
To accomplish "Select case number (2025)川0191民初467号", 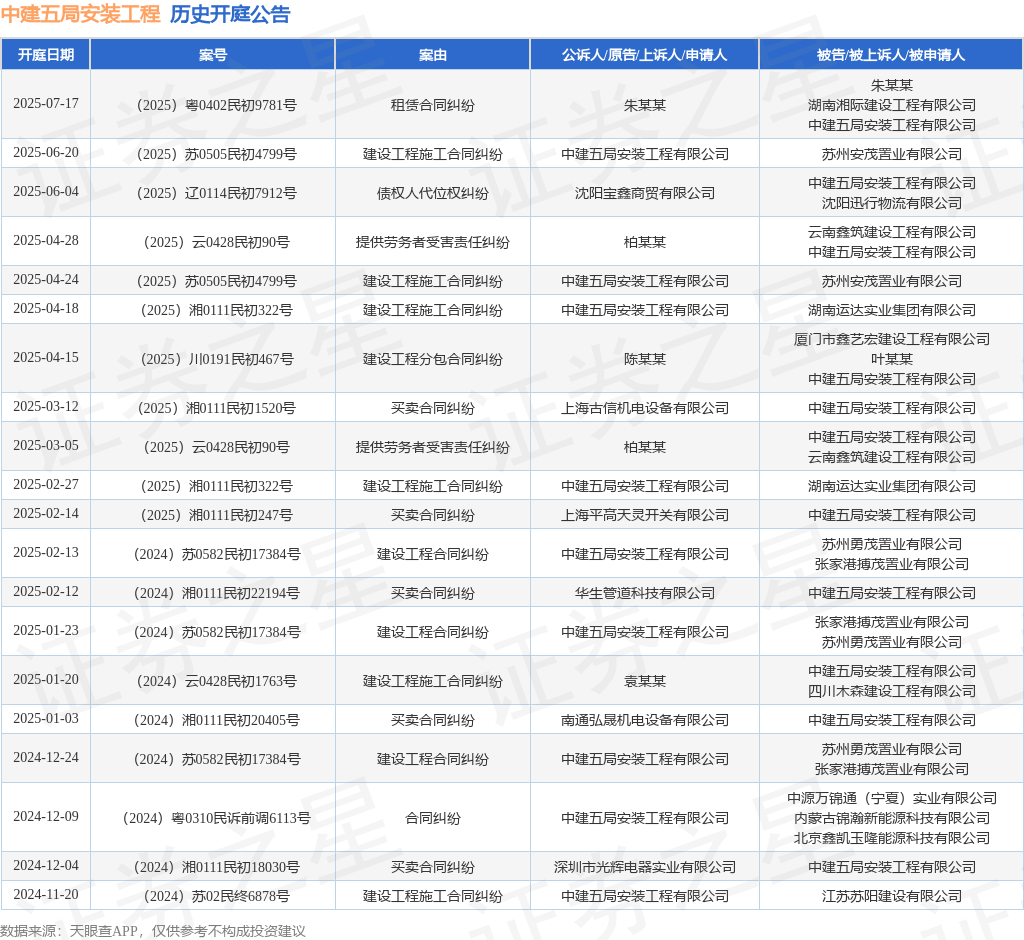I will [216, 359].
